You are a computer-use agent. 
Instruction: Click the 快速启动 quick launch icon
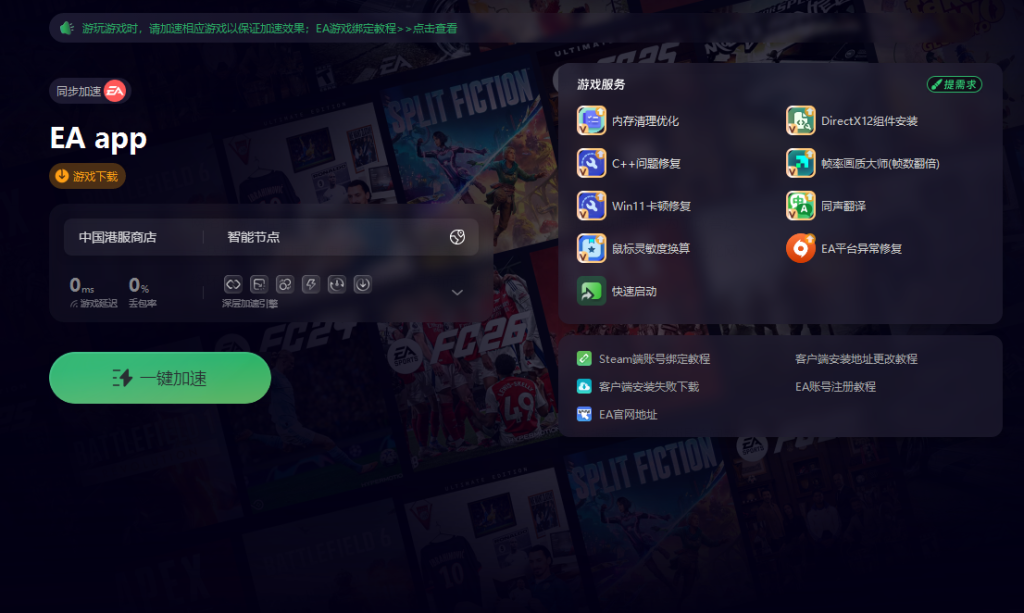592,291
